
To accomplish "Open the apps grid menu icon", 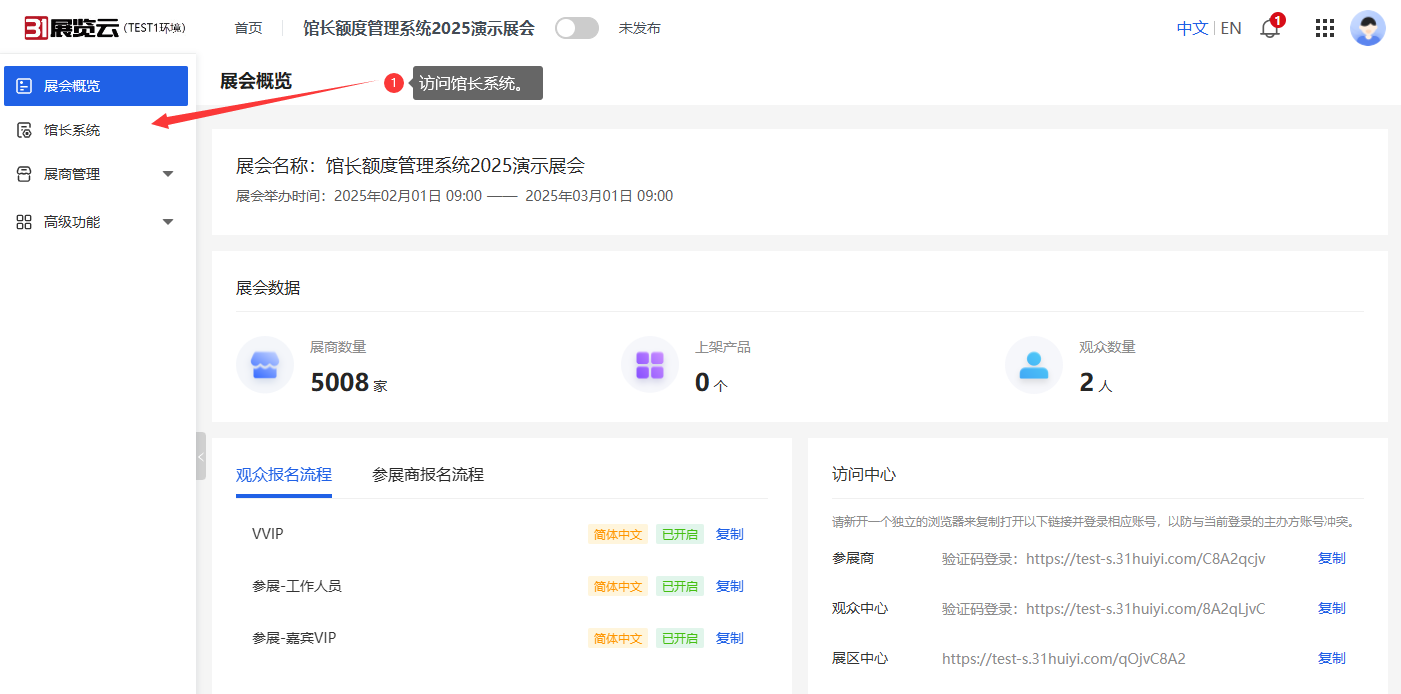I will pyautogui.click(x=1325, y=28).
